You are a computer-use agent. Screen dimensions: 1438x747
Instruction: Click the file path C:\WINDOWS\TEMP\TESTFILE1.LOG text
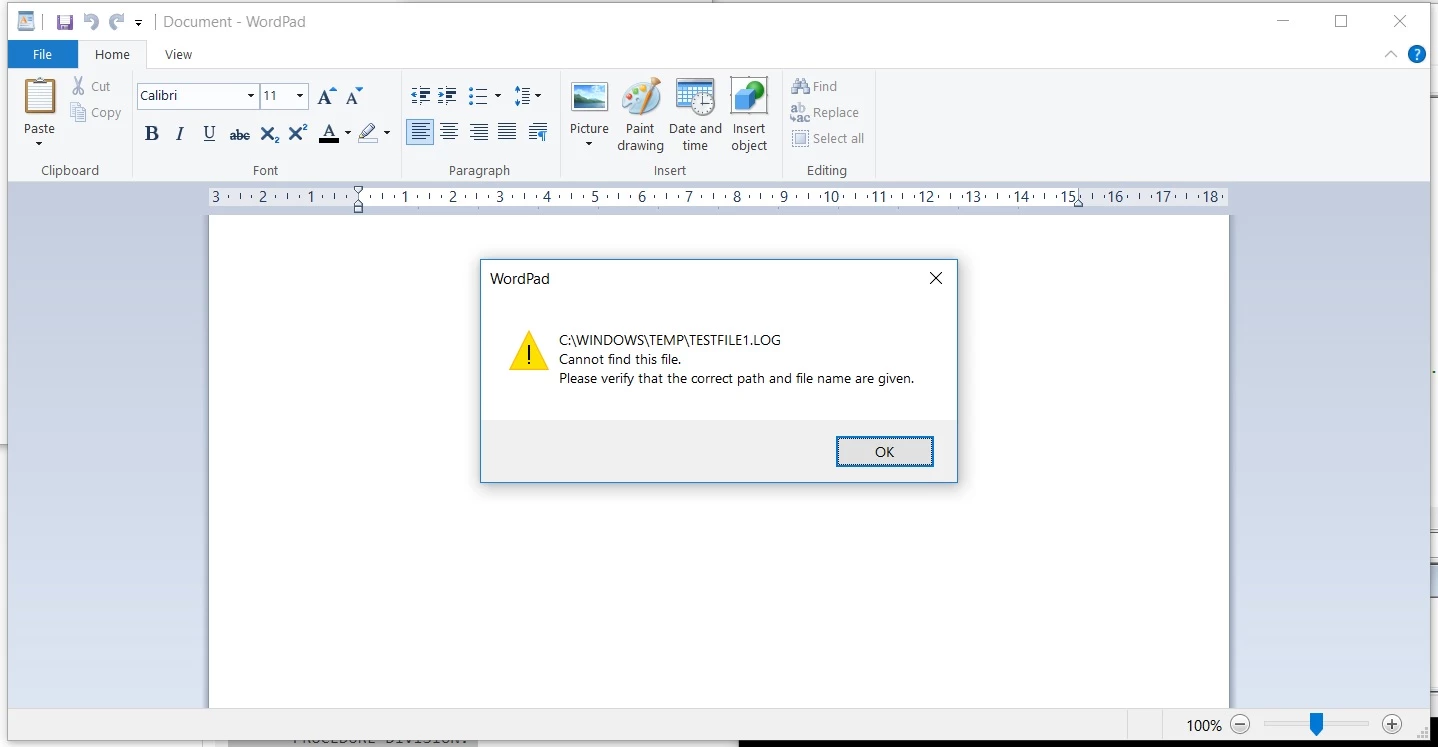point(670,340)
